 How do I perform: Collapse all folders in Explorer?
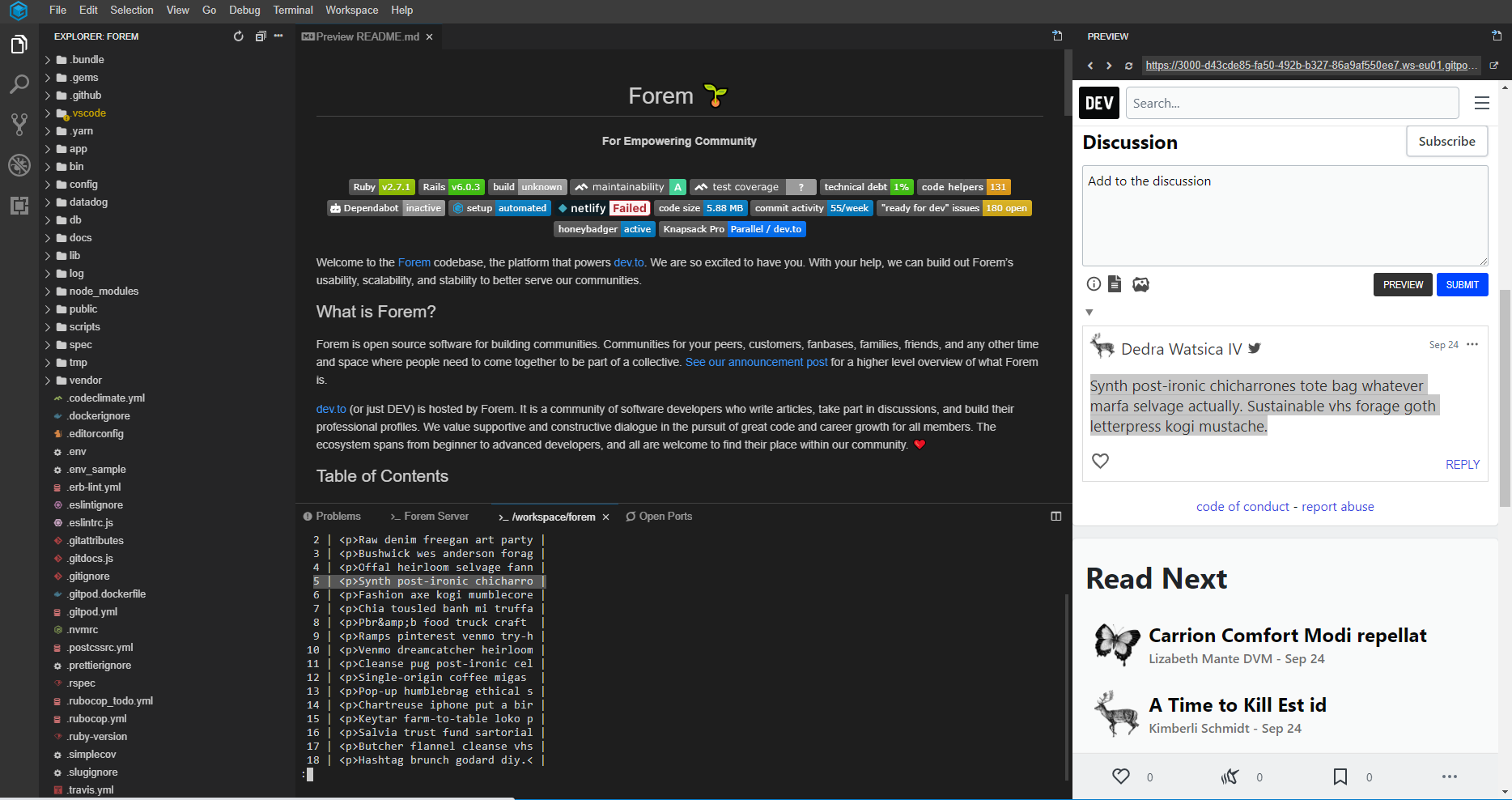(260, 36)
